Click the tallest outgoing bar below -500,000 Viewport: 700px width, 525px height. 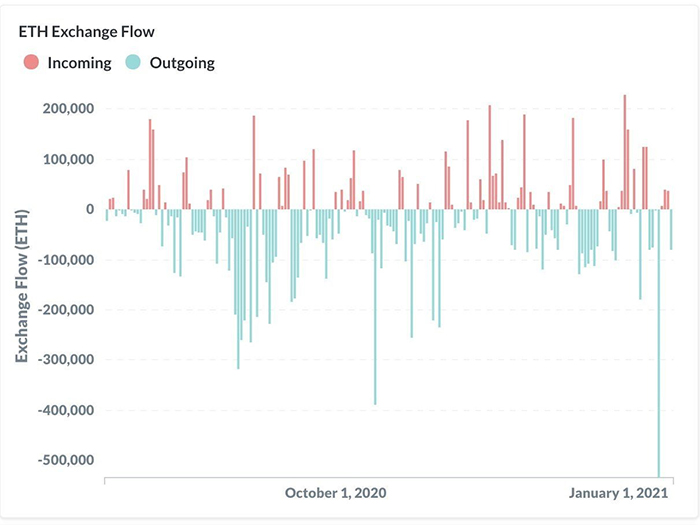[x=658, y=343]
